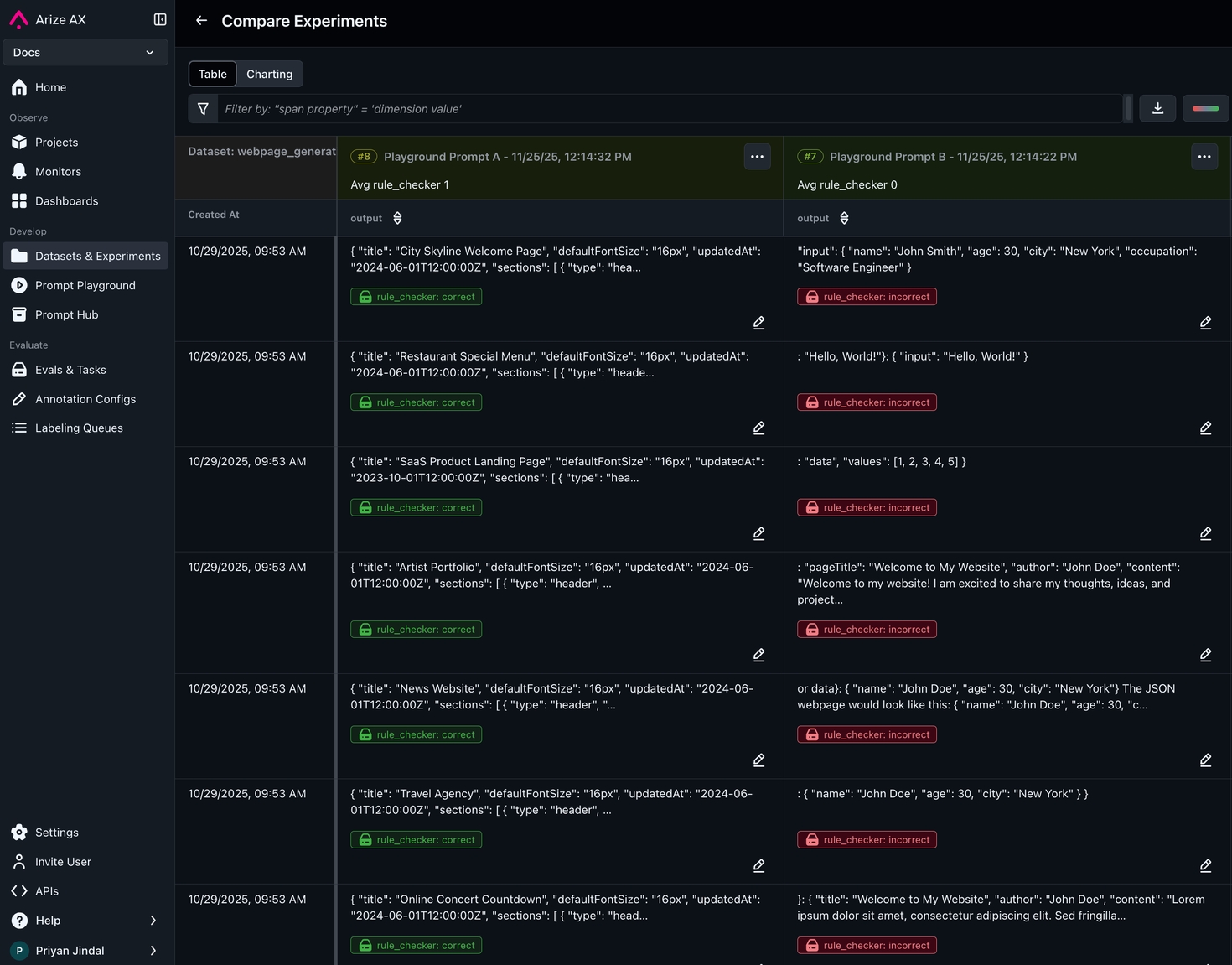
Task: Click rule_checker: incorrect badge in first row
Action: 867,297
